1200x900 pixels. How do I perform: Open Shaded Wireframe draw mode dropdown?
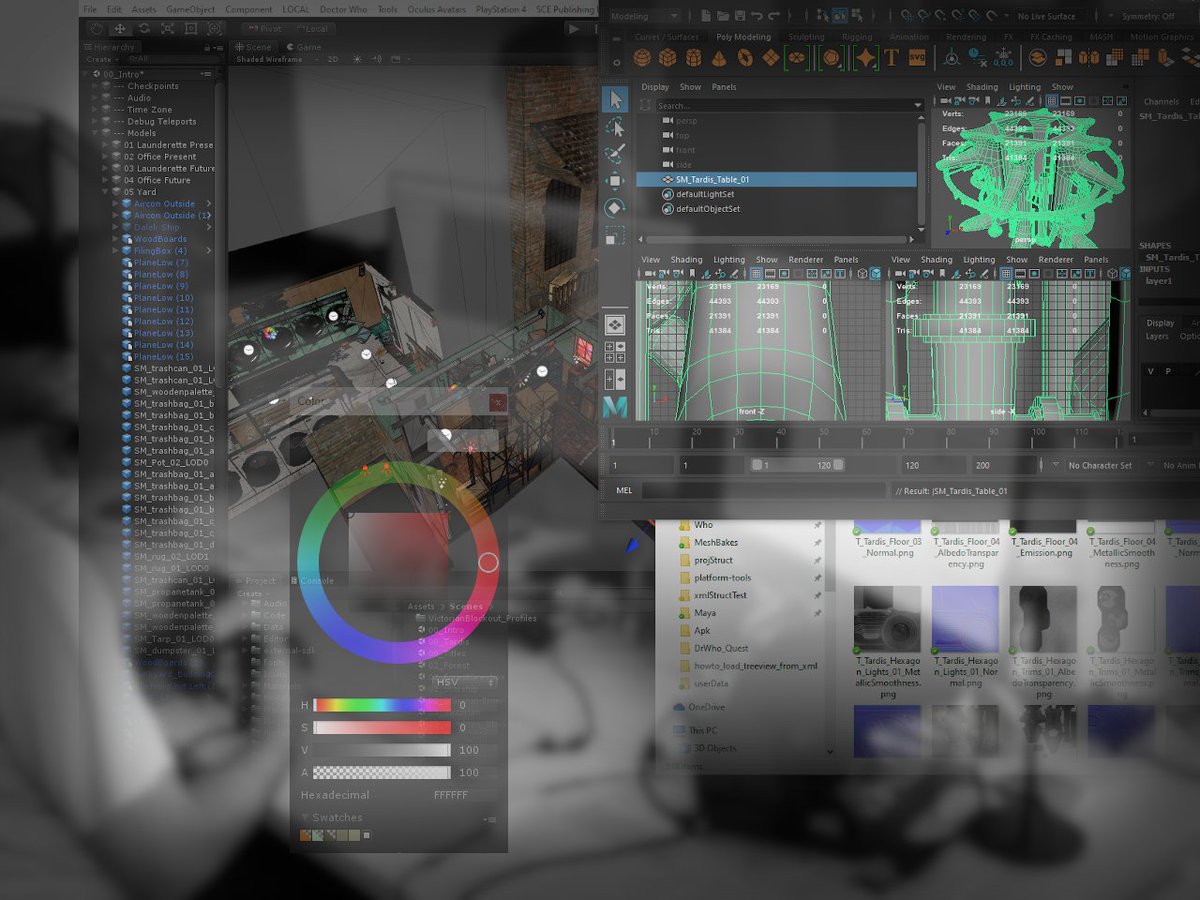[276, 59]
